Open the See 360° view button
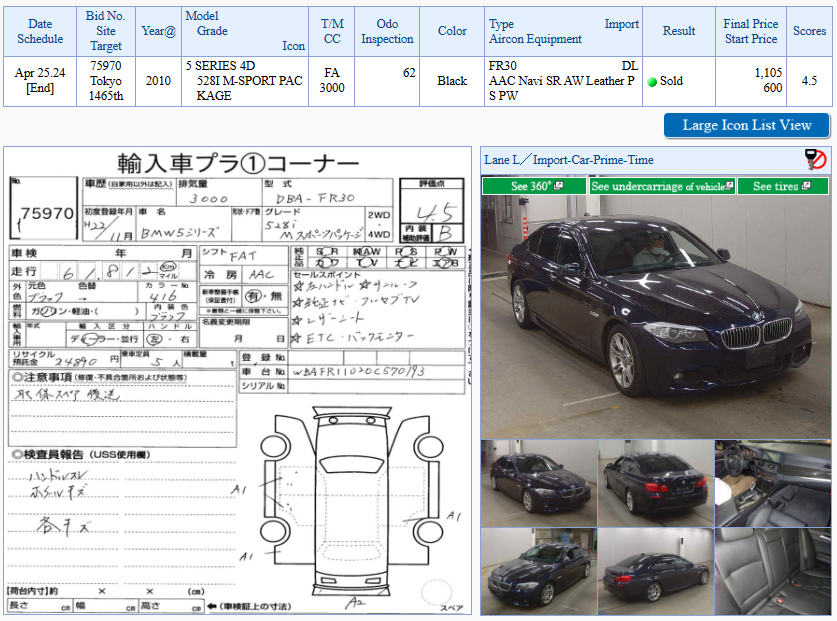This screenshot has width=837, height=621. click(x=534, y=186)
